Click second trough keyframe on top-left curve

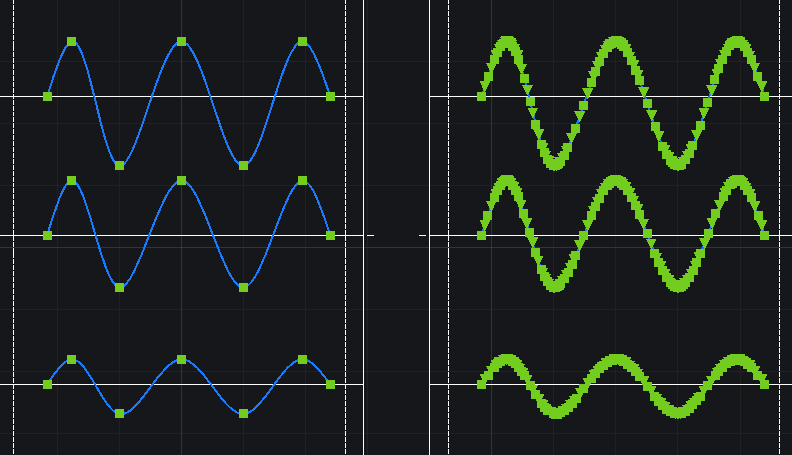click(x=243, y=165)
